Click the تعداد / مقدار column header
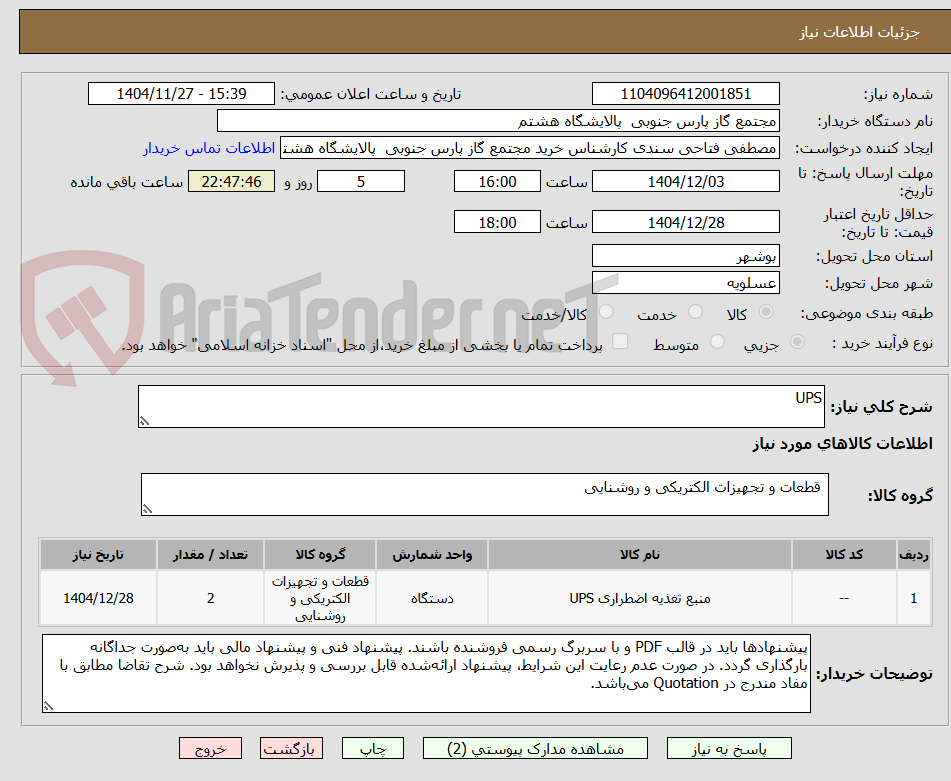 (x=210, y=554)
